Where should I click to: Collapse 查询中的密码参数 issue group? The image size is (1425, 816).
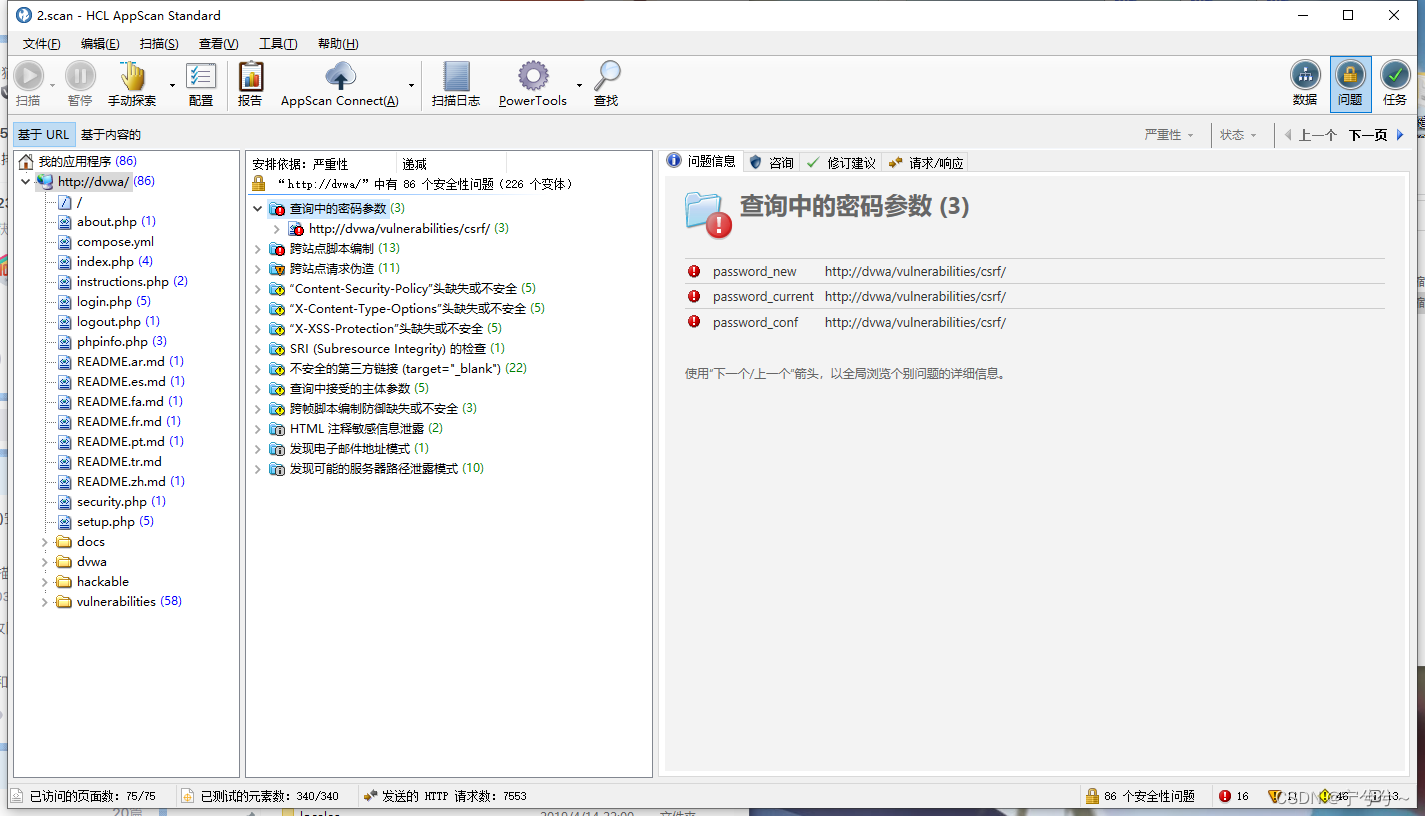[258, 208]
